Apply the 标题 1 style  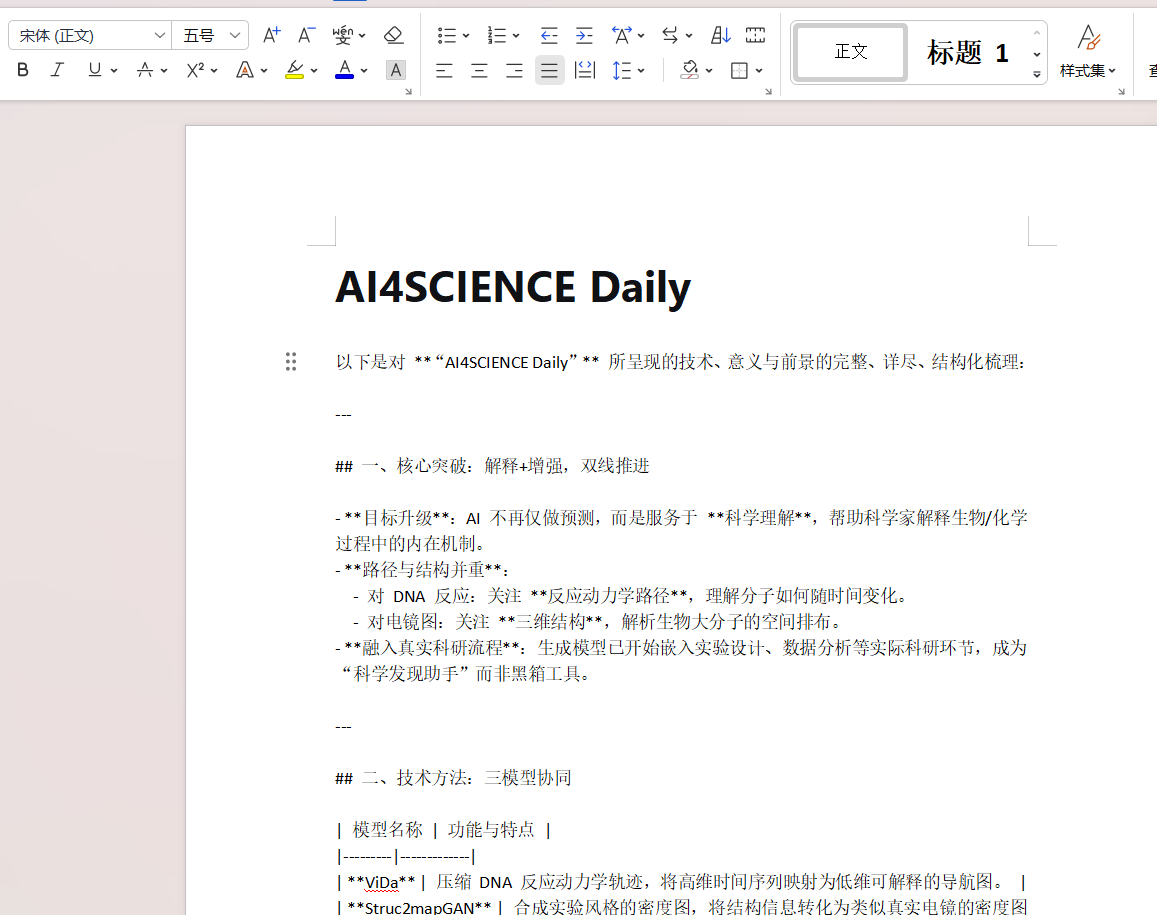coord(967,52)
